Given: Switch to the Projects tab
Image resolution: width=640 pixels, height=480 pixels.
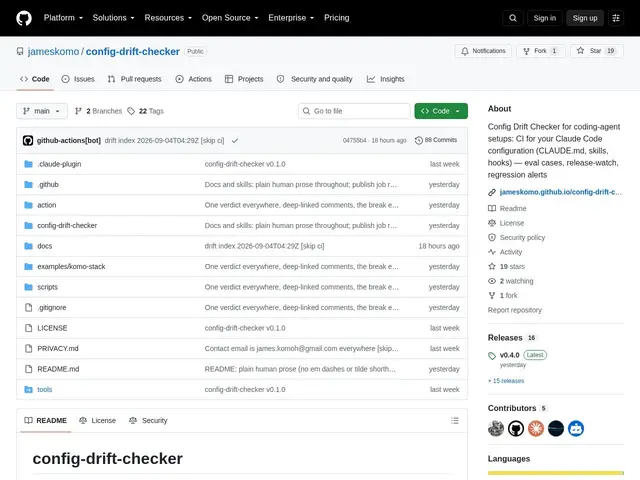Looking at the screenshot, I should [244, 79].
